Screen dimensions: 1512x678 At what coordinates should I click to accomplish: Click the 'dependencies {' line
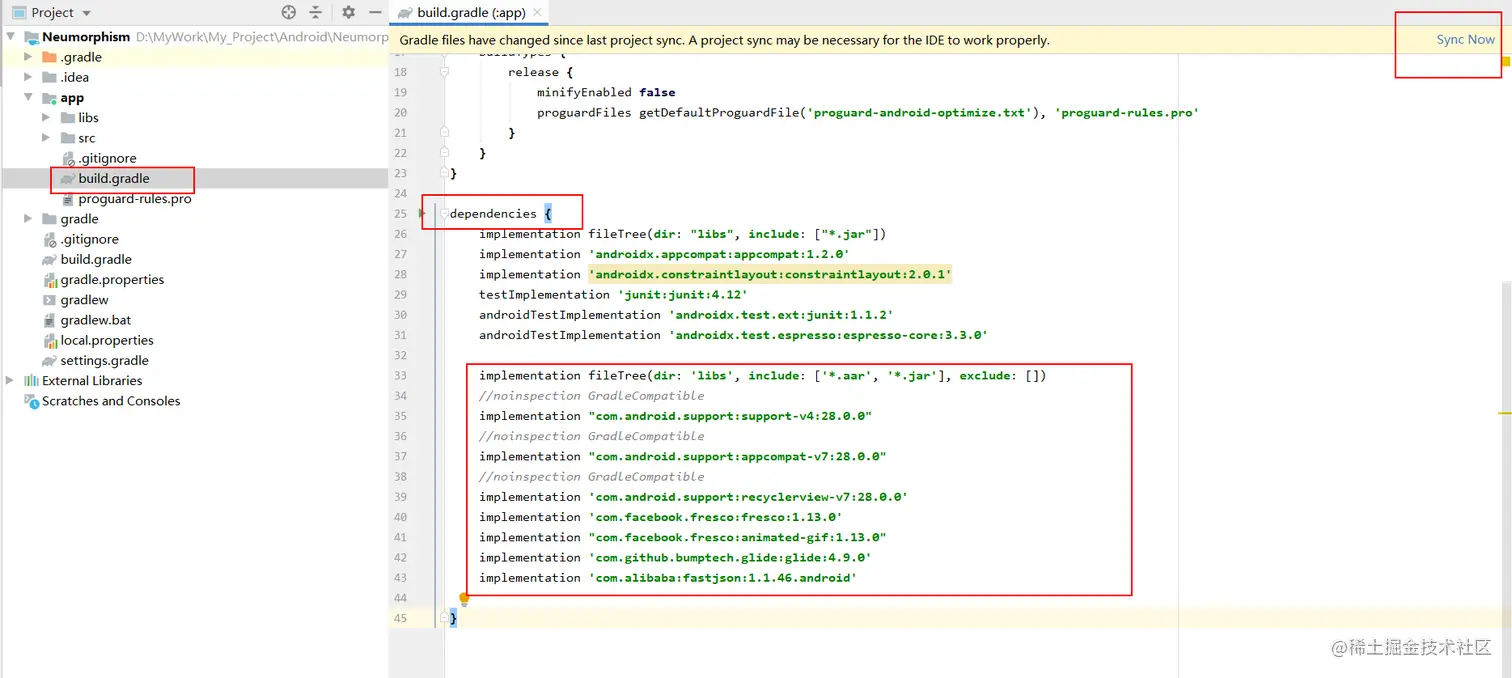coord(501,213)
